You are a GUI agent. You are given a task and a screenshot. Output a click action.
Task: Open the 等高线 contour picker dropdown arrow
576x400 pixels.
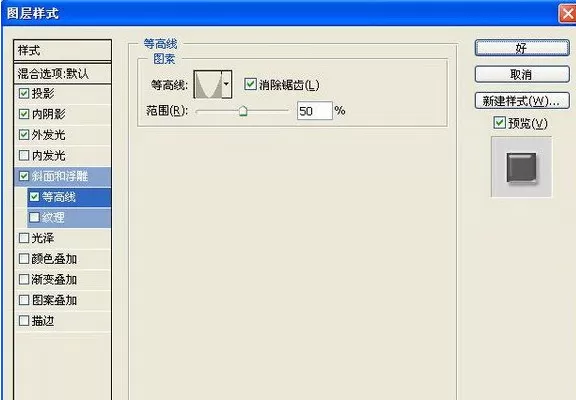[x=227, y=84]
